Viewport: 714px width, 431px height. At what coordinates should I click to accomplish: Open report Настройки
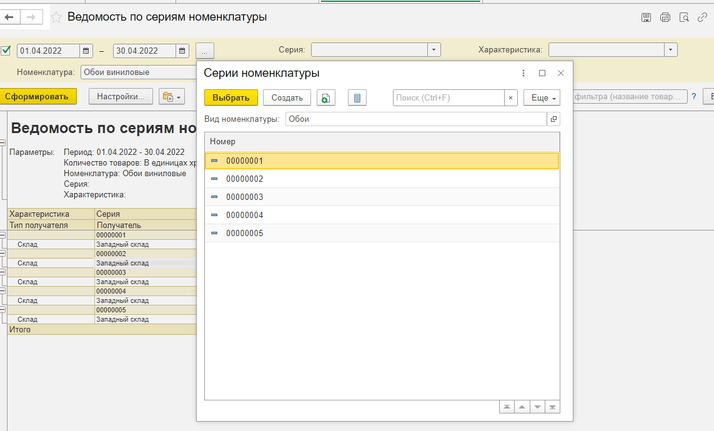(120, 97)
